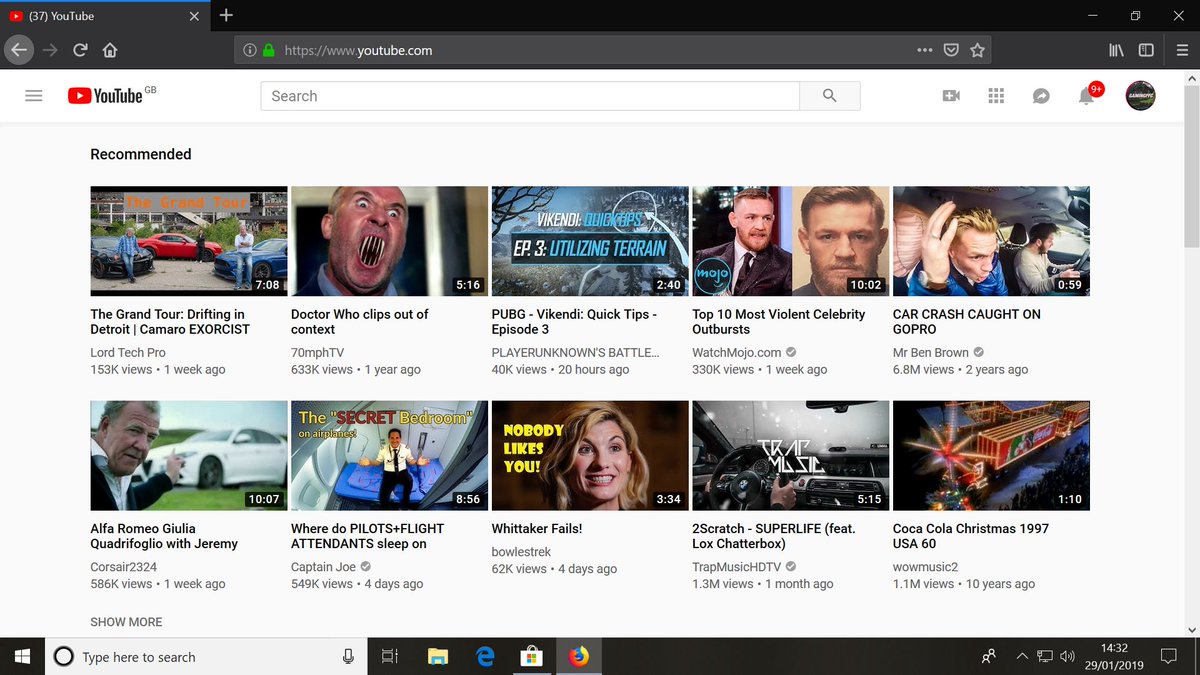Click Type here to search box
This screenshot has height=675, width=1200.
pos(205,657)
